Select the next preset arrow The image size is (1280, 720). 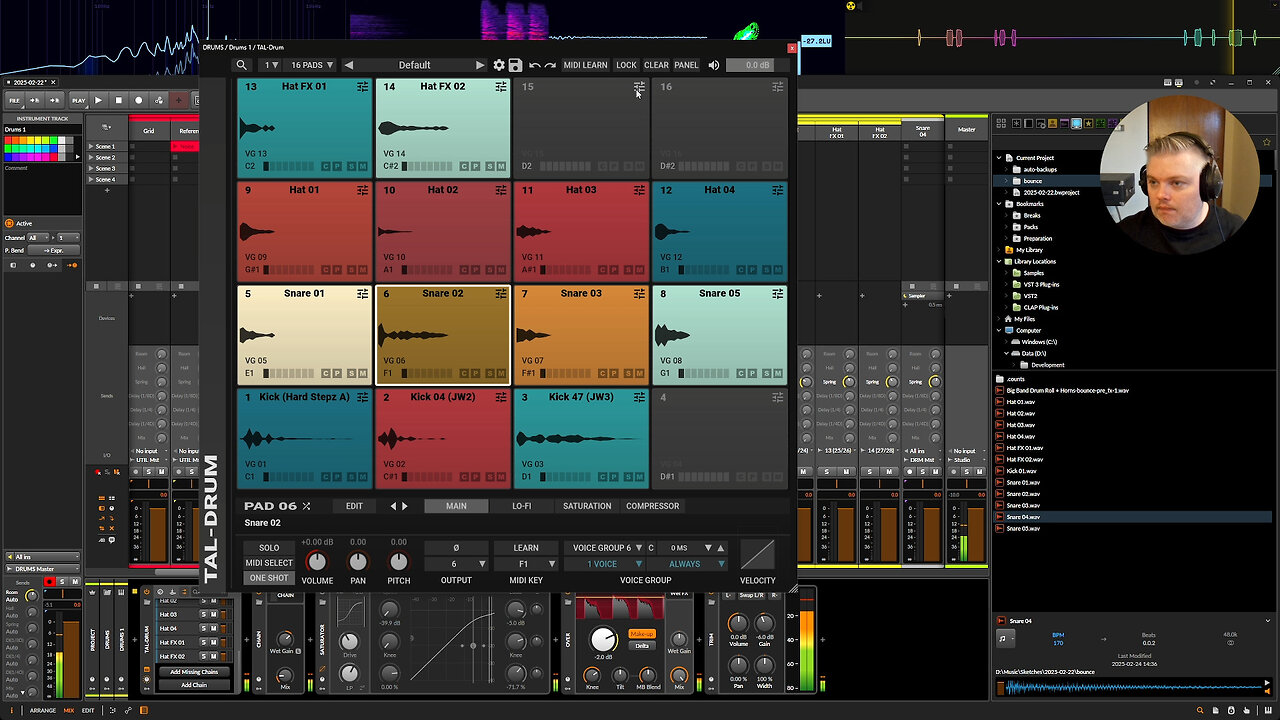tap(480, 65)
